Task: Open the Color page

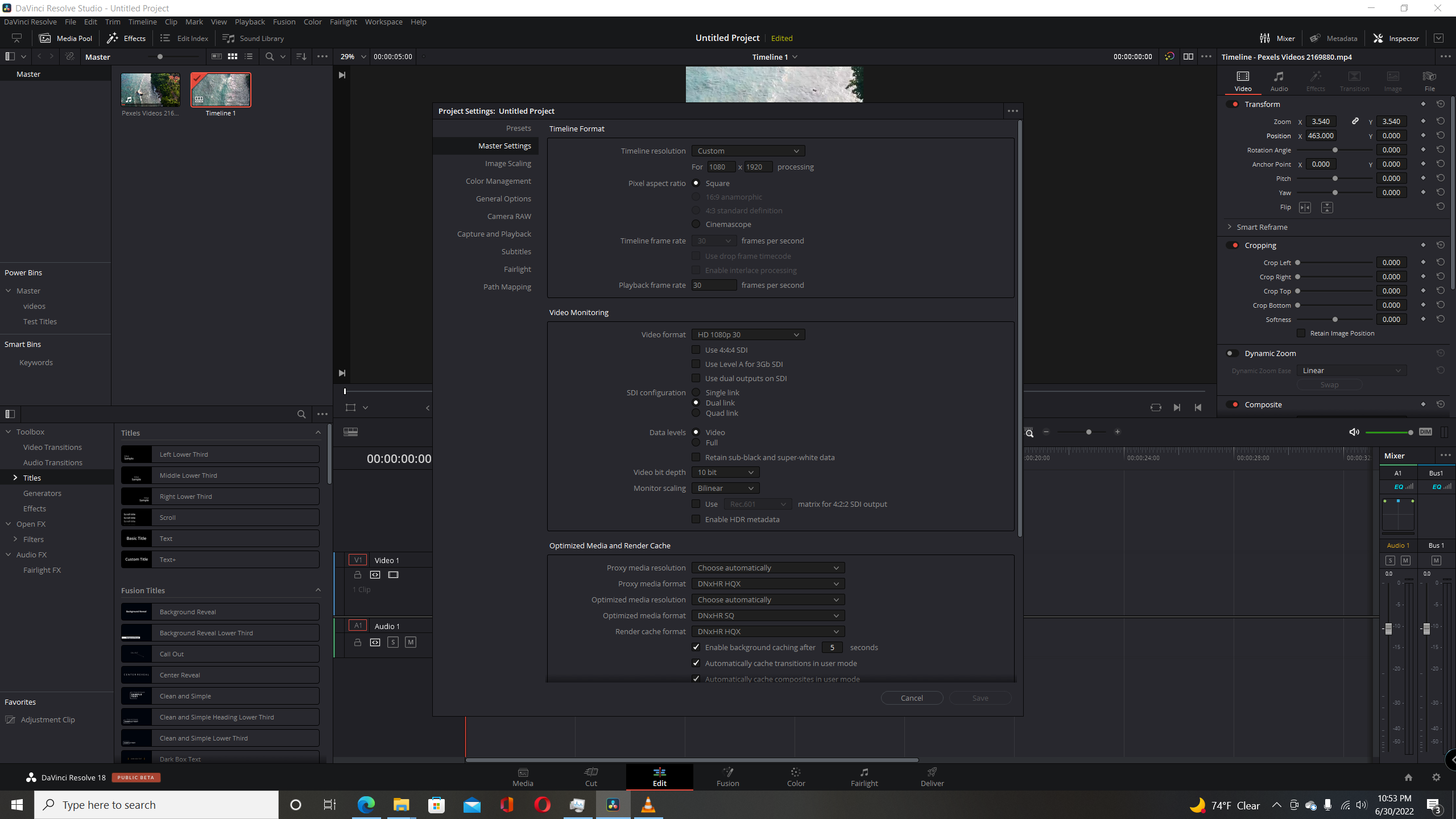Action: click(x=796, y=776)
